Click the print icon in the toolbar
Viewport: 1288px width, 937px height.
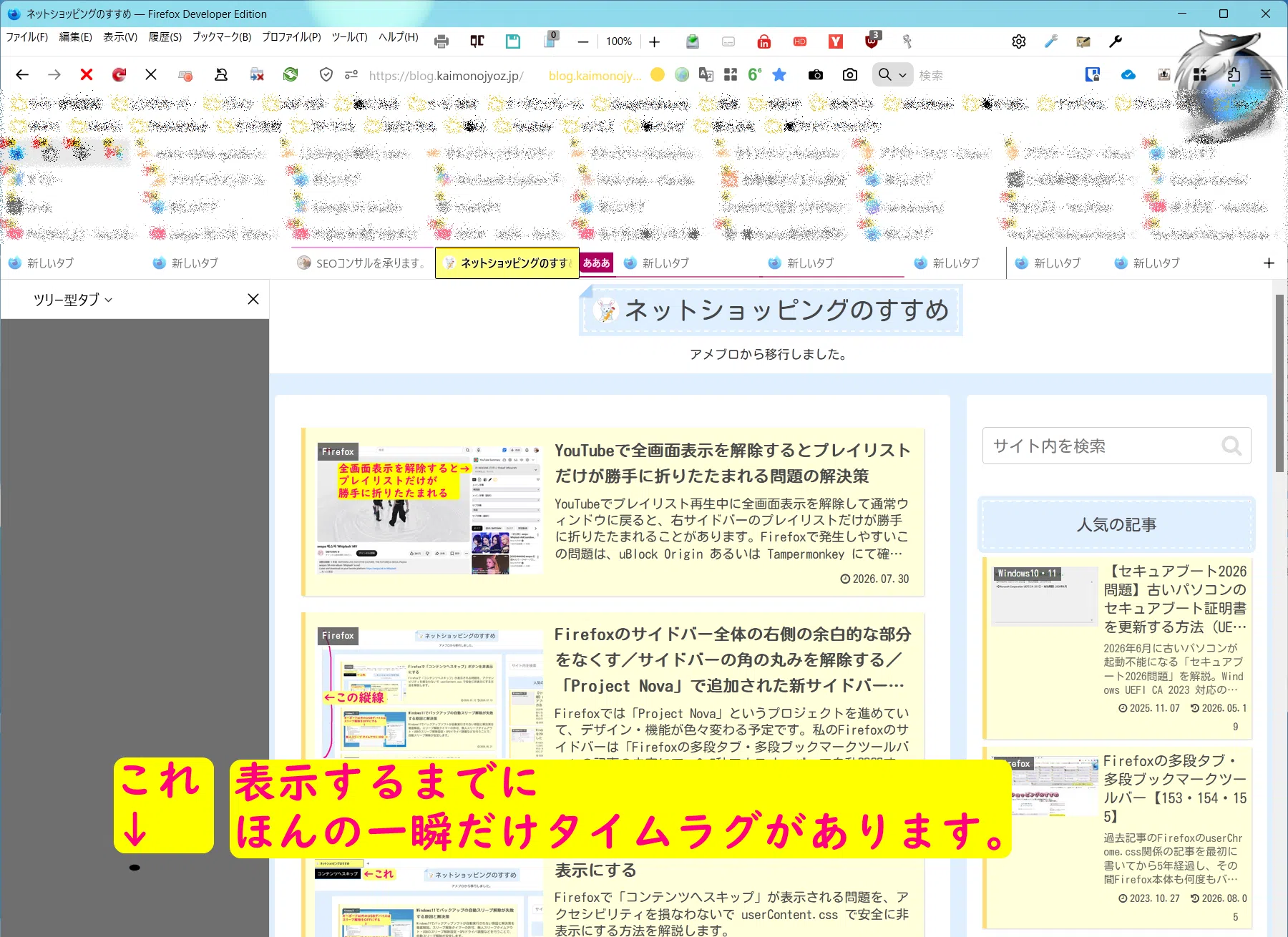[x=441, y=41]
